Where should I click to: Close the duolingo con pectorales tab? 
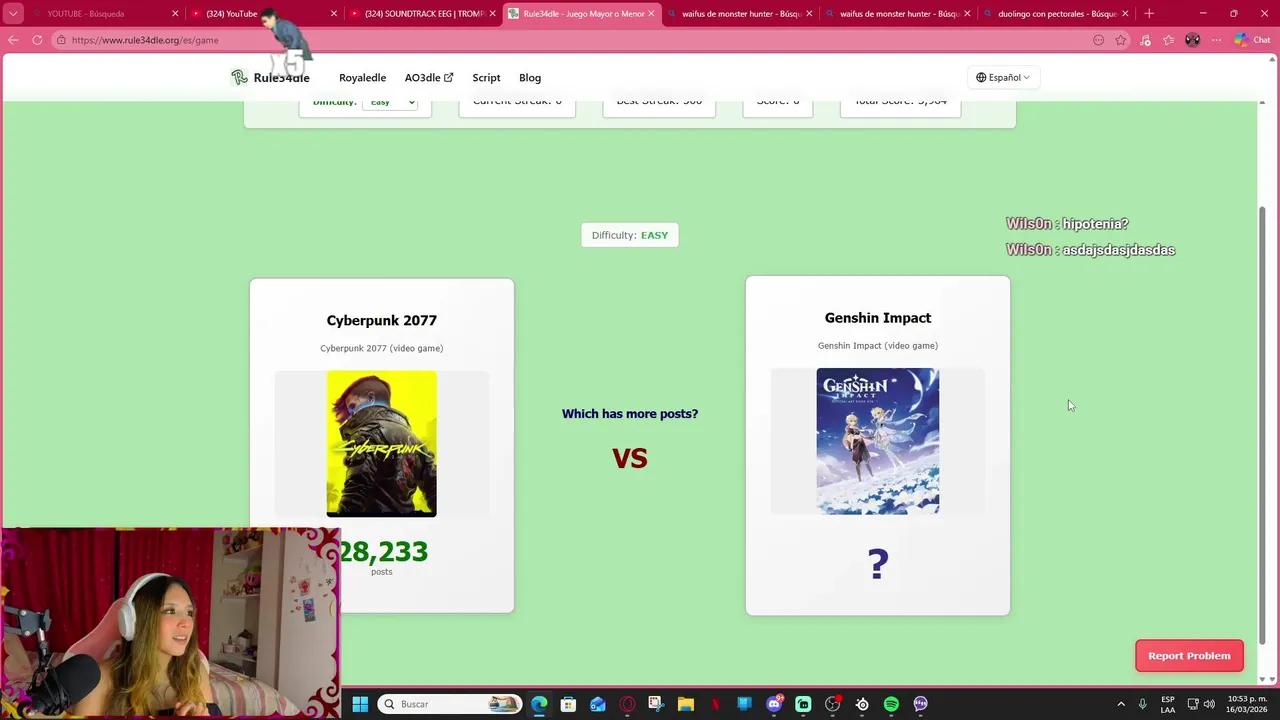click(1125, 14)
